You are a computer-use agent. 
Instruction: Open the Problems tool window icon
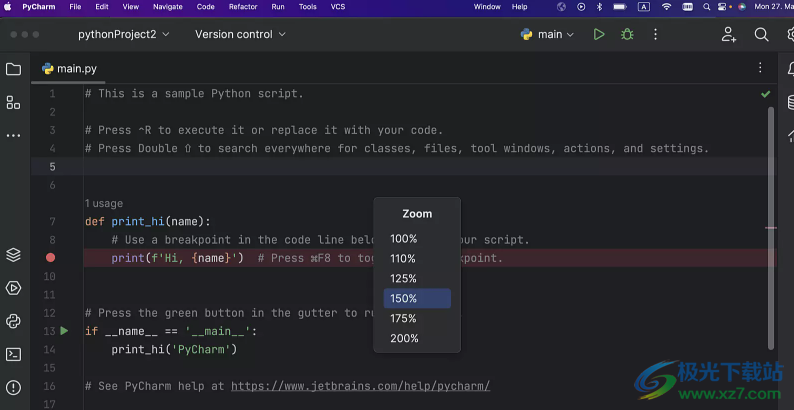14,388
